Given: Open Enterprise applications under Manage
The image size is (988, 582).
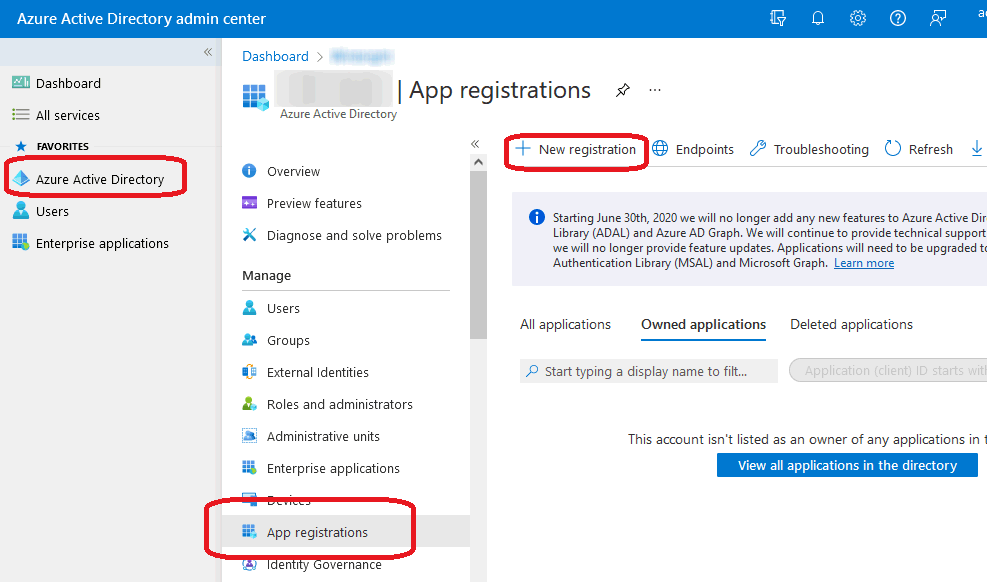Looking at the screenshot, I should [x=333, y=469].
